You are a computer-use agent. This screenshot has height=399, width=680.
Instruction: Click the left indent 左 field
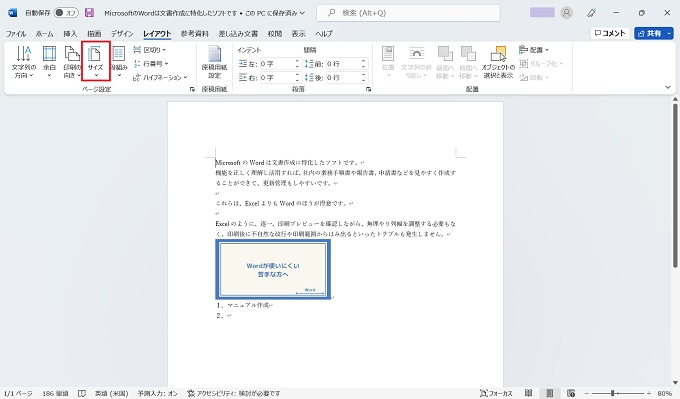tap(280, 64)
